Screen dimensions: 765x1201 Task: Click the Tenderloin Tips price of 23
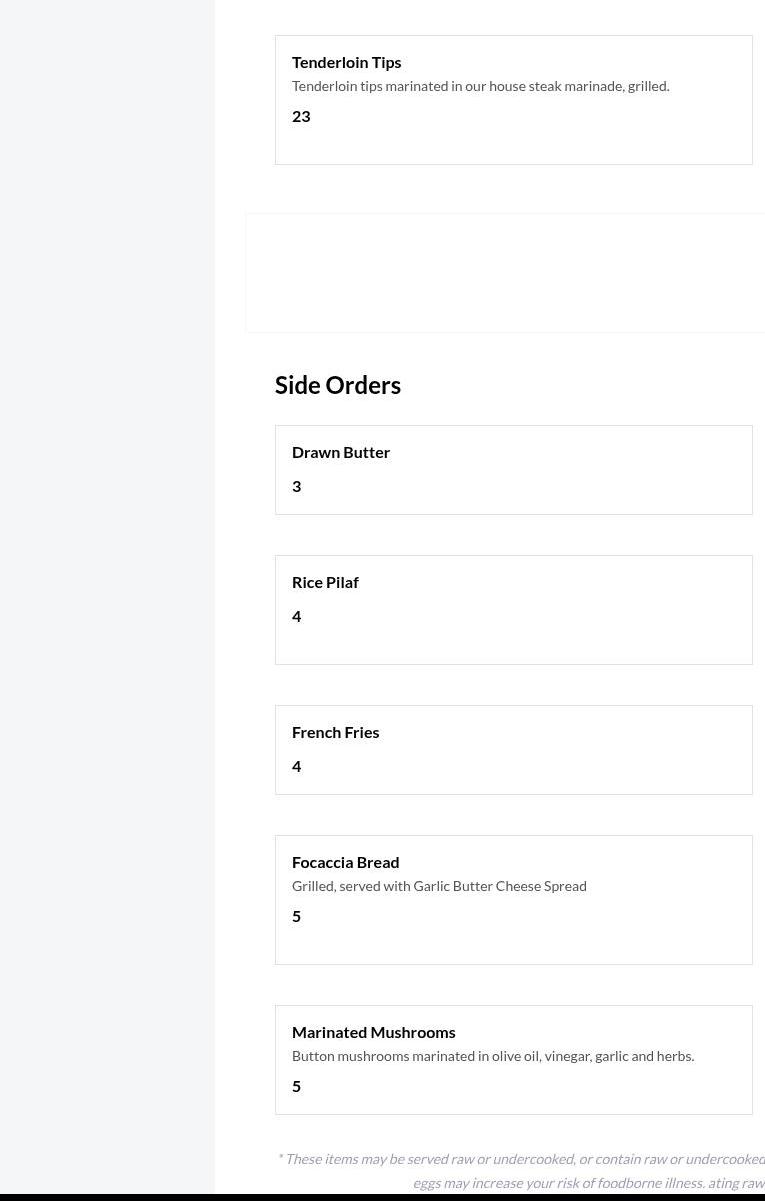click(x=301, y=116)
